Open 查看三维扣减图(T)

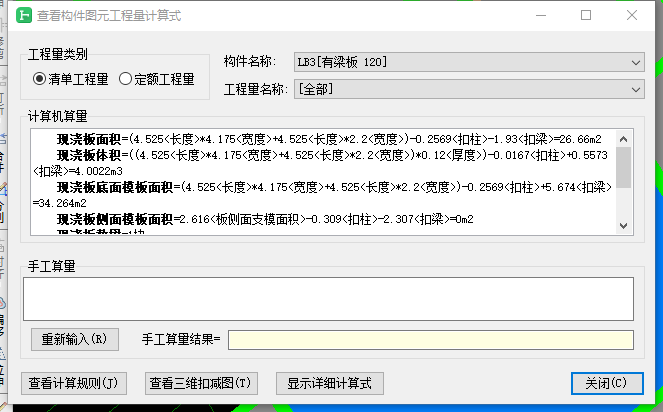(201, 383)
